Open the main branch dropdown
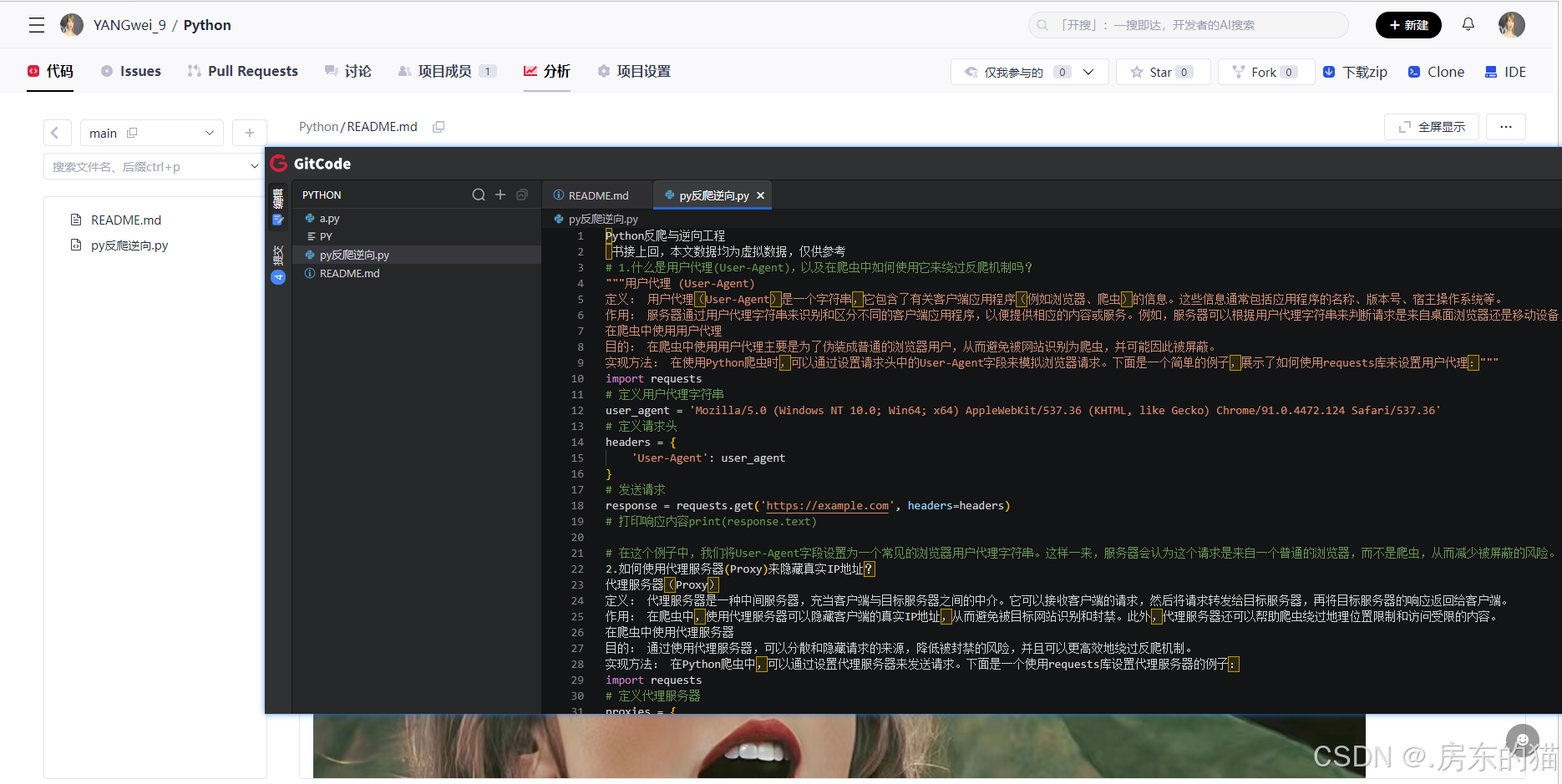 pyautogui.click(x=152, y=133)
